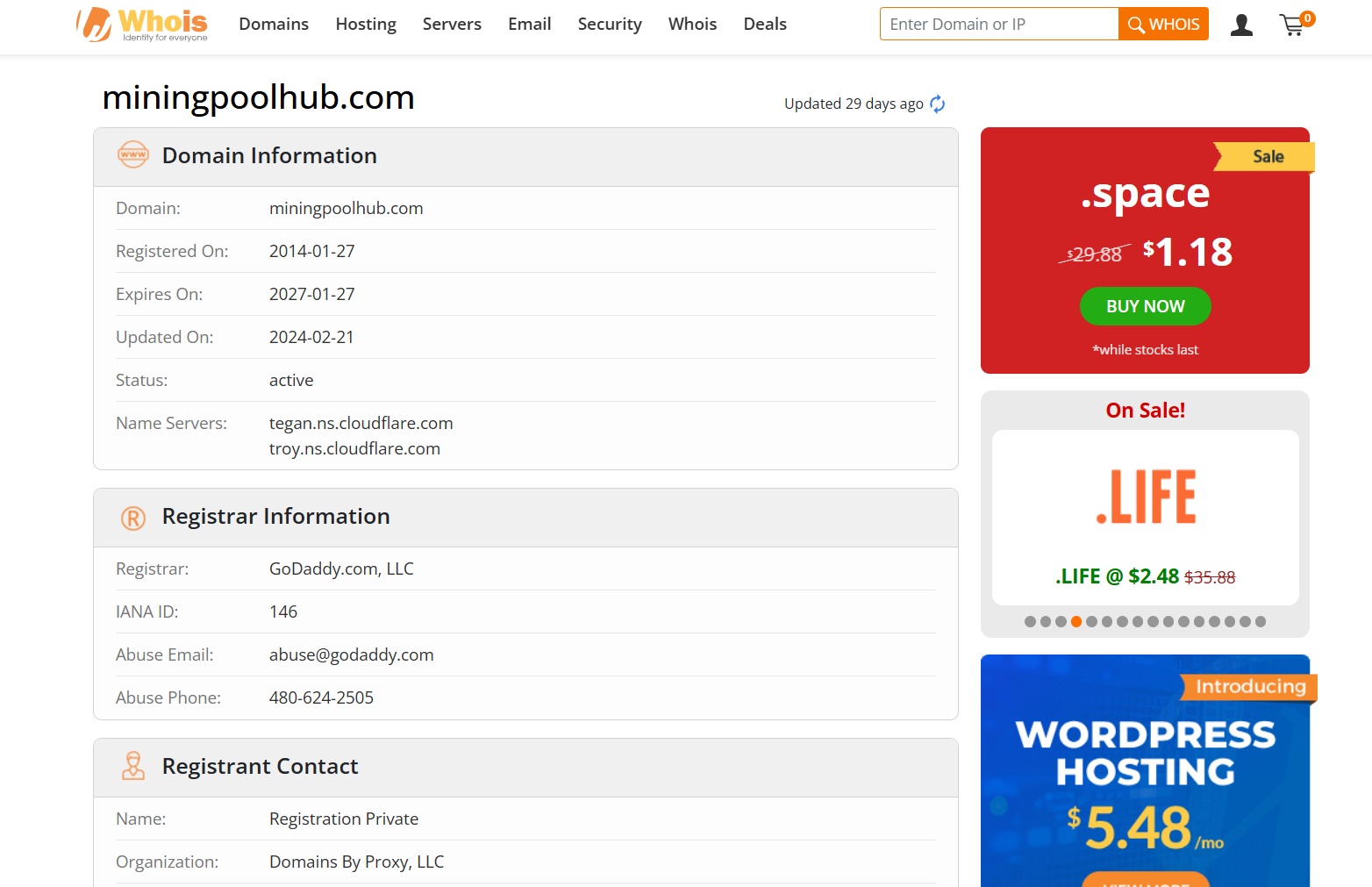Select the Expires On date 2027-01-27
The image size is (1372, 887).
pyautogui.click(x=312, y=294)
